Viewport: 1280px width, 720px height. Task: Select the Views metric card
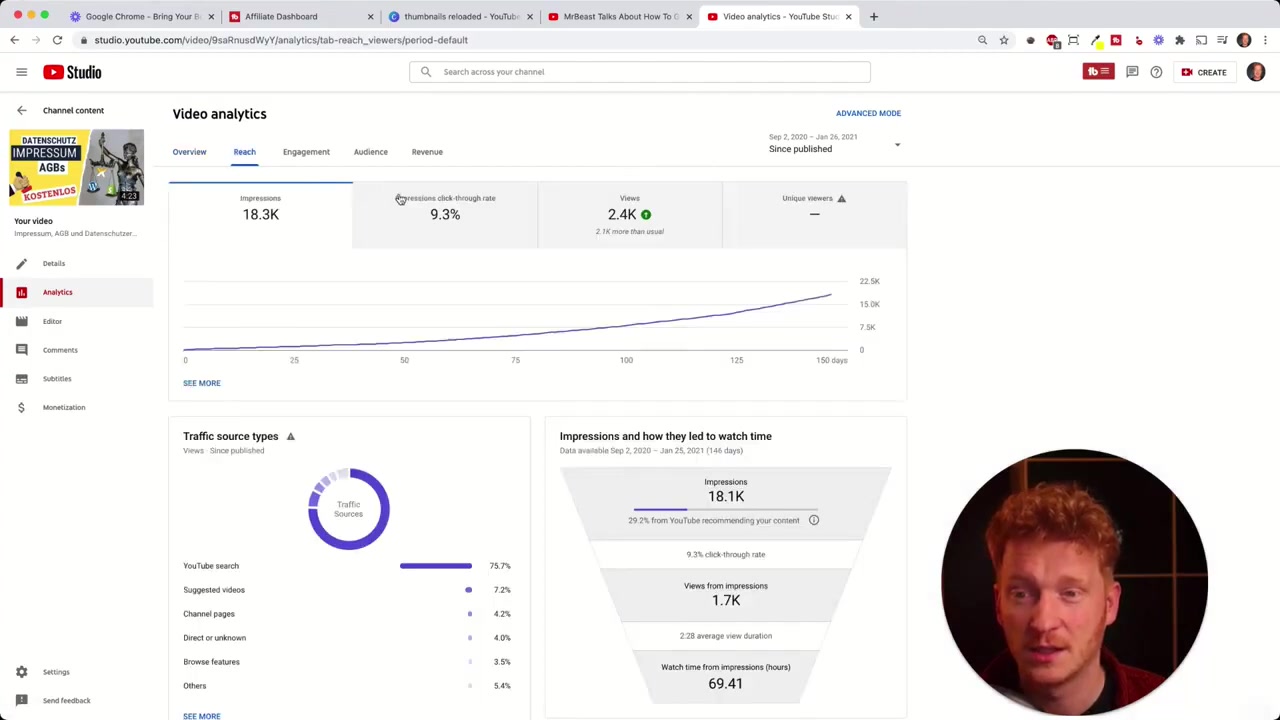point(630,215)
